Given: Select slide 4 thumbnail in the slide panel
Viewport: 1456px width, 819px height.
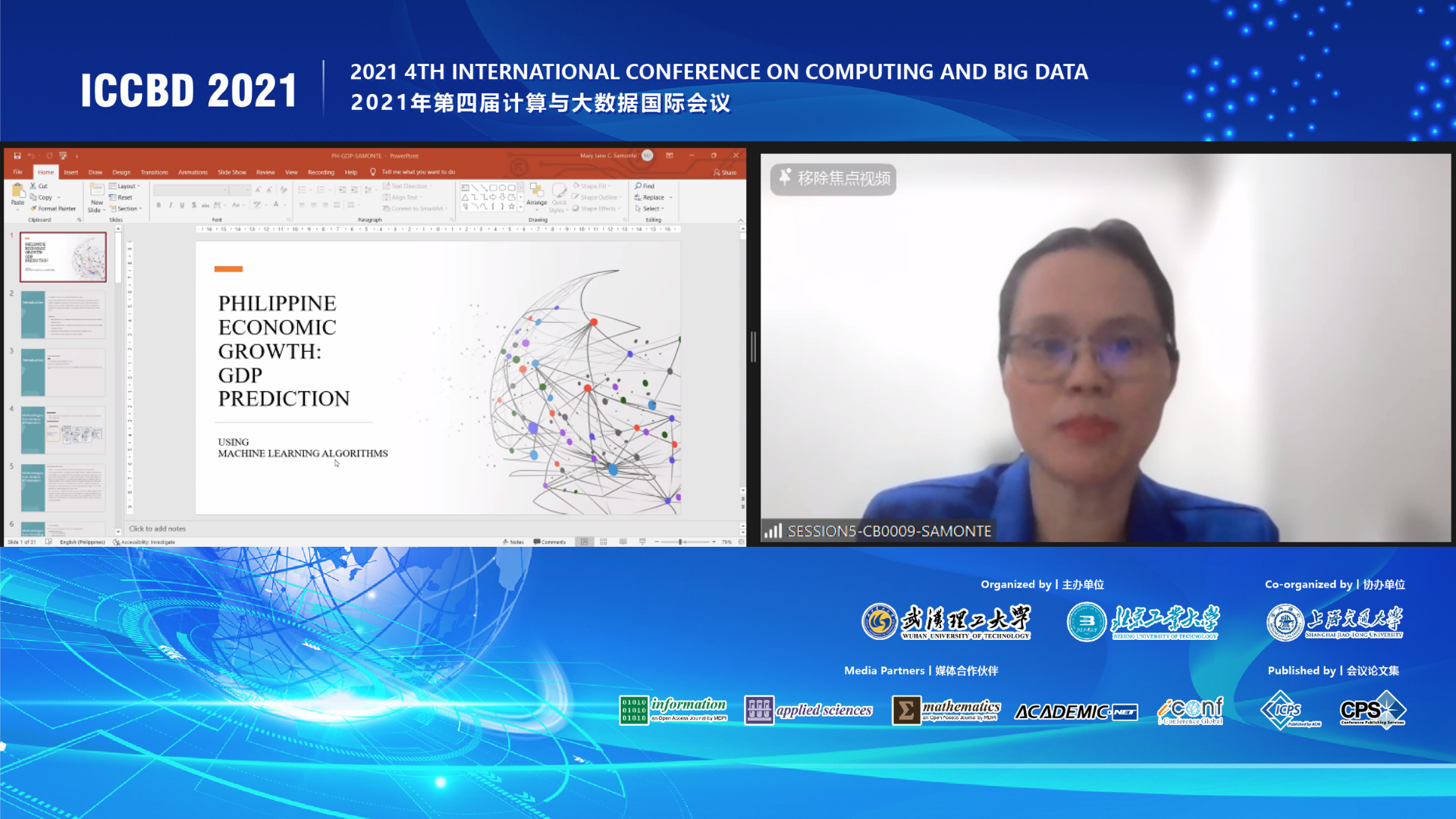Looking at the screenshot, I should click(x=63, y=430).
